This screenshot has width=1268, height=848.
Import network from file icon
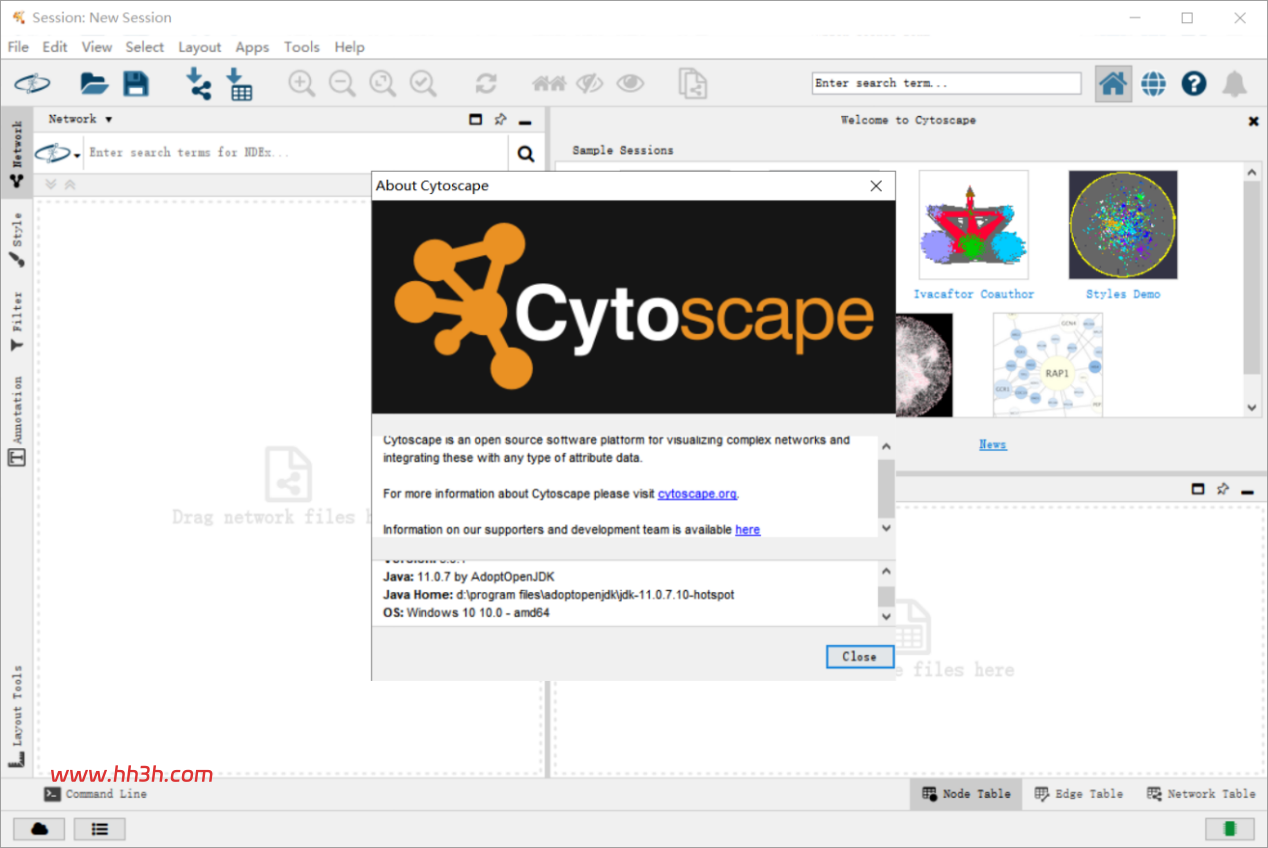click(199, 83)
